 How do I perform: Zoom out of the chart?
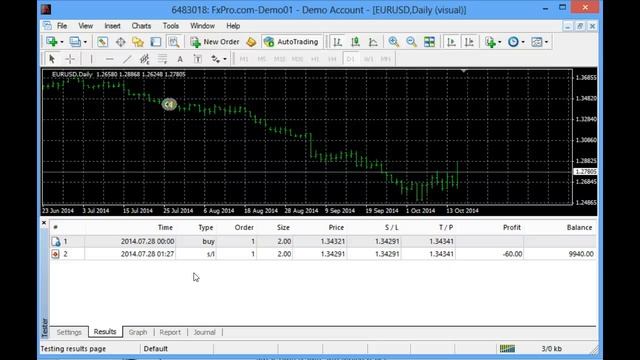[x=411, y=42]
